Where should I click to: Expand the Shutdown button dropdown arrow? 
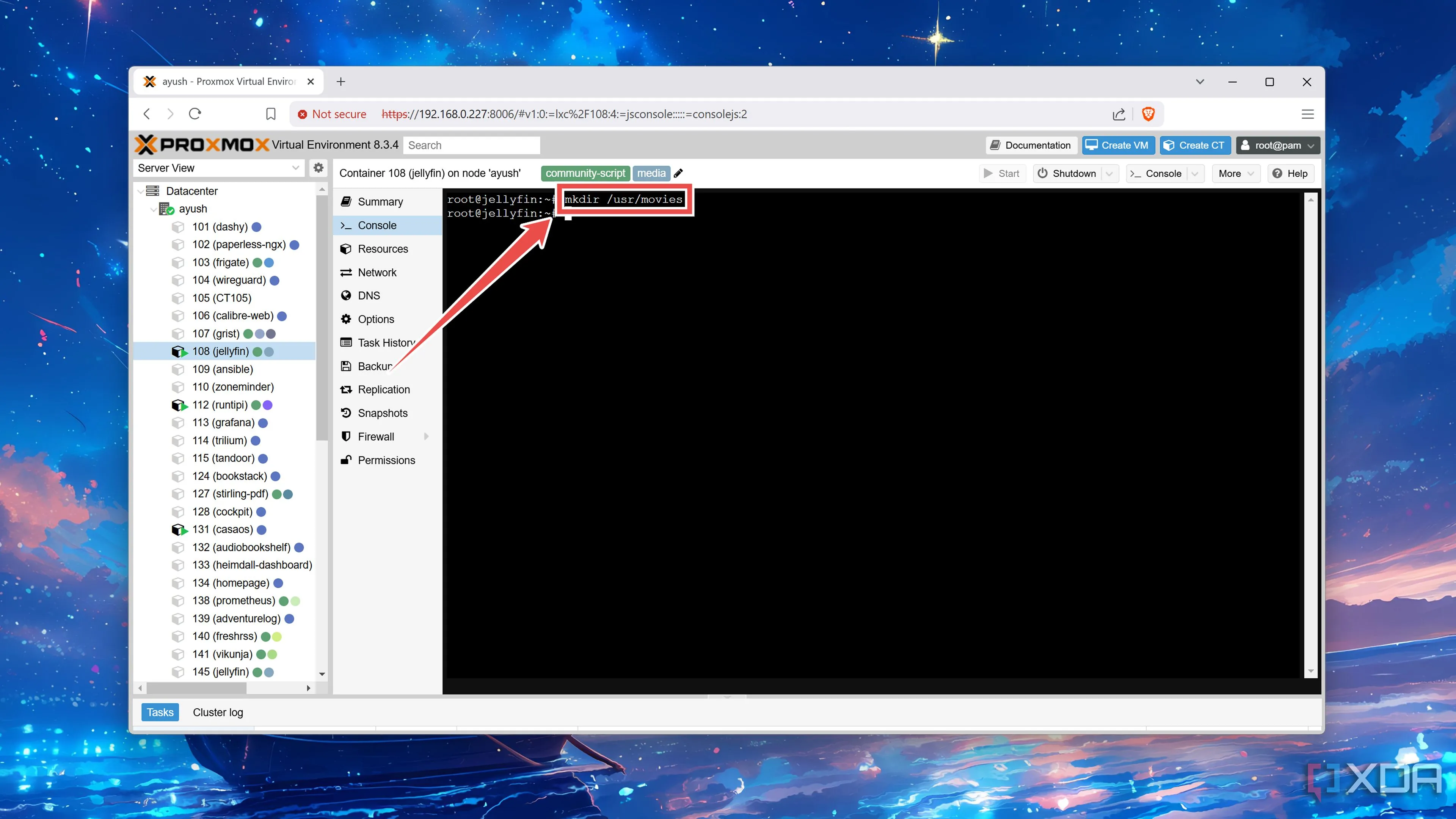(1109, 174)
